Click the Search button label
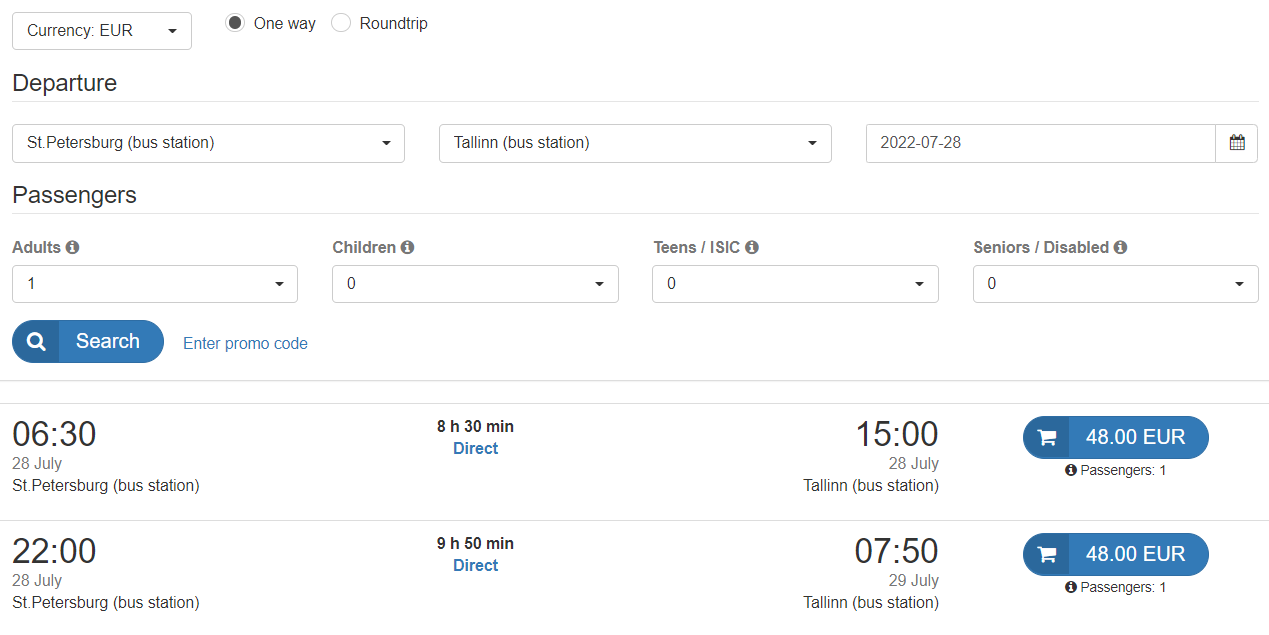The height and width of the screenshot is (635, 1269). coord(108,342)
